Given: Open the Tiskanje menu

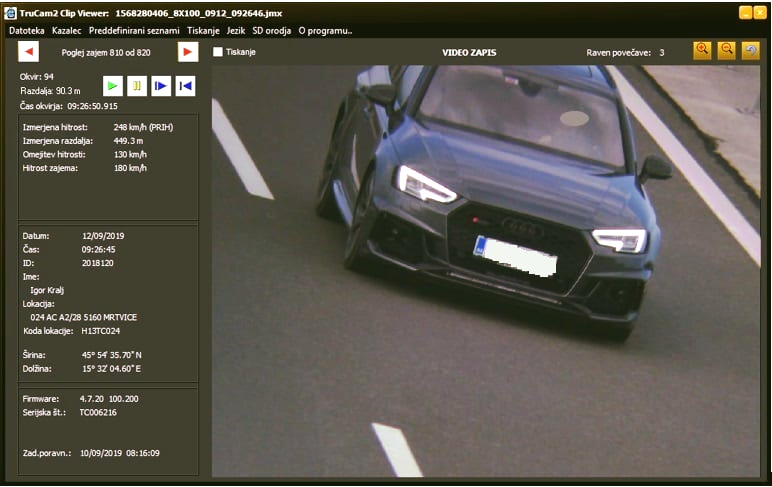Looking at the screenshot, I should click(x=203, y=31).
